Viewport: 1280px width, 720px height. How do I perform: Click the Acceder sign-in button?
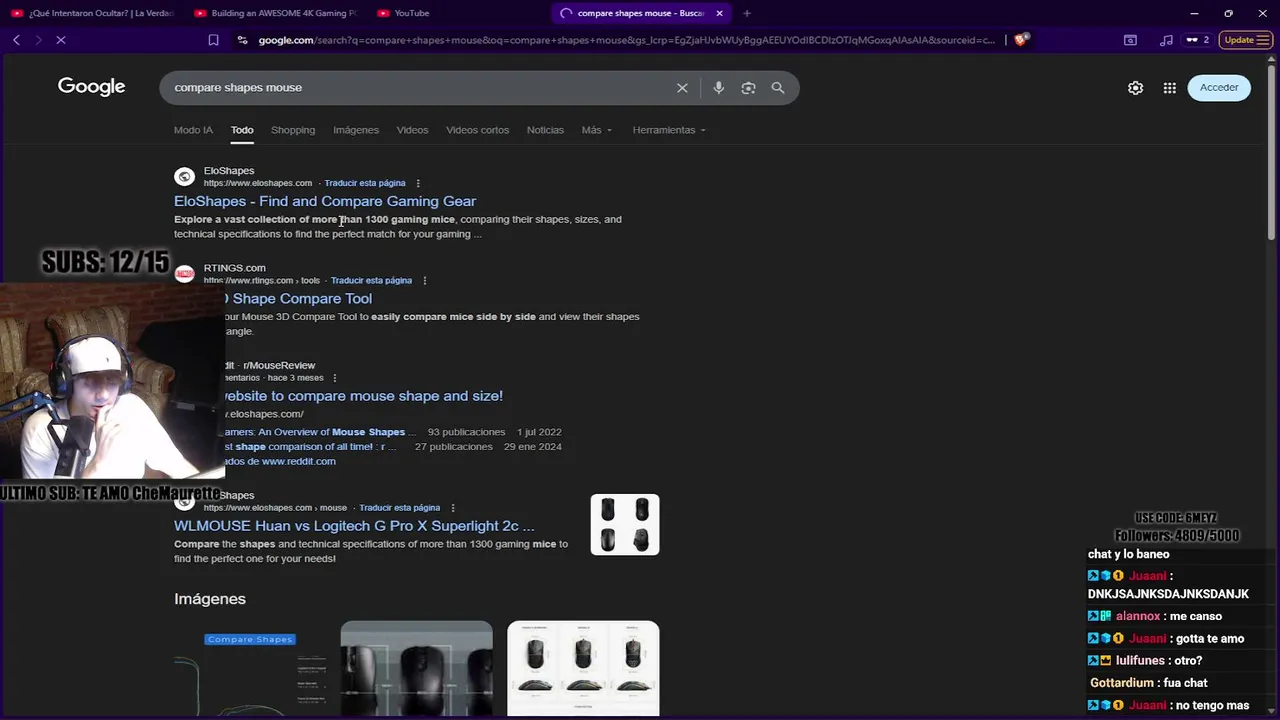(1219, 88)
